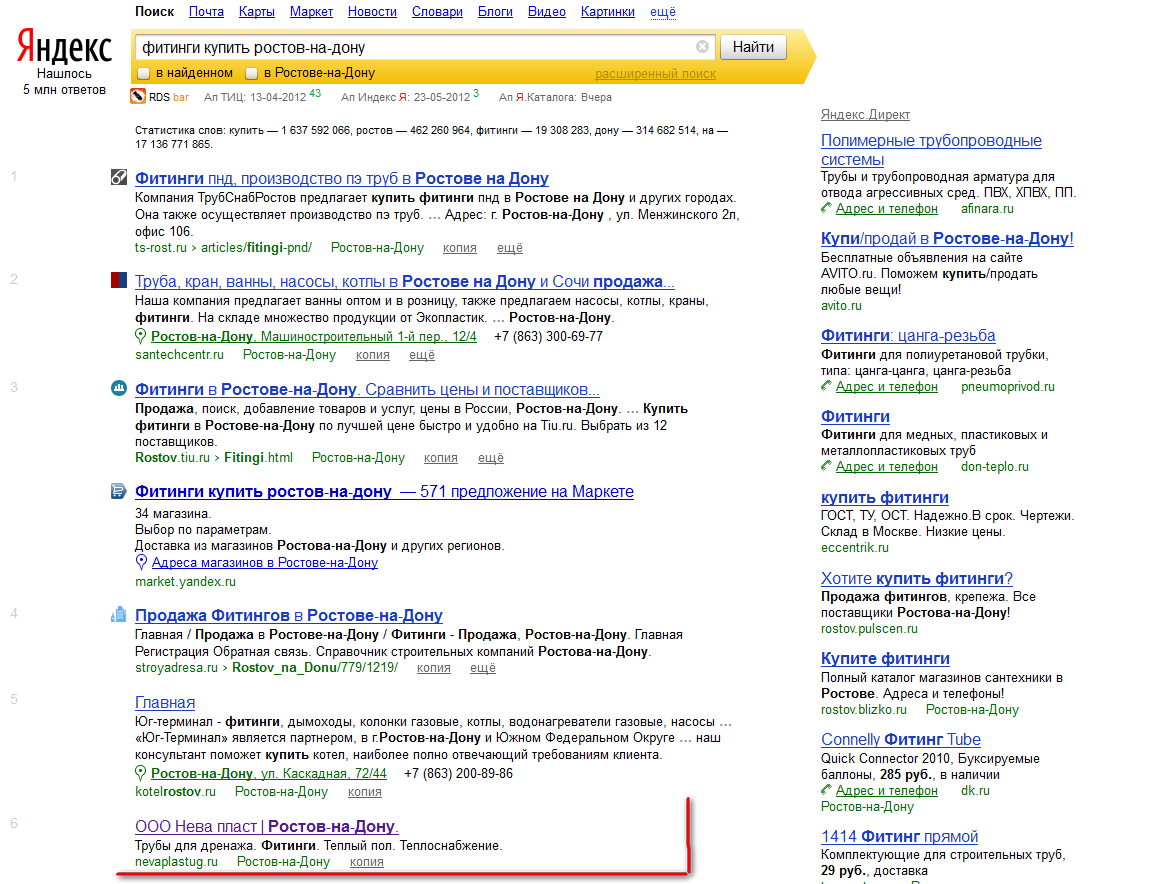1156x884 pixels.
Task: Enable the 'в Ростове-На-Дону' checkbox
Action: pyautogui.click(x=251, y=73)
